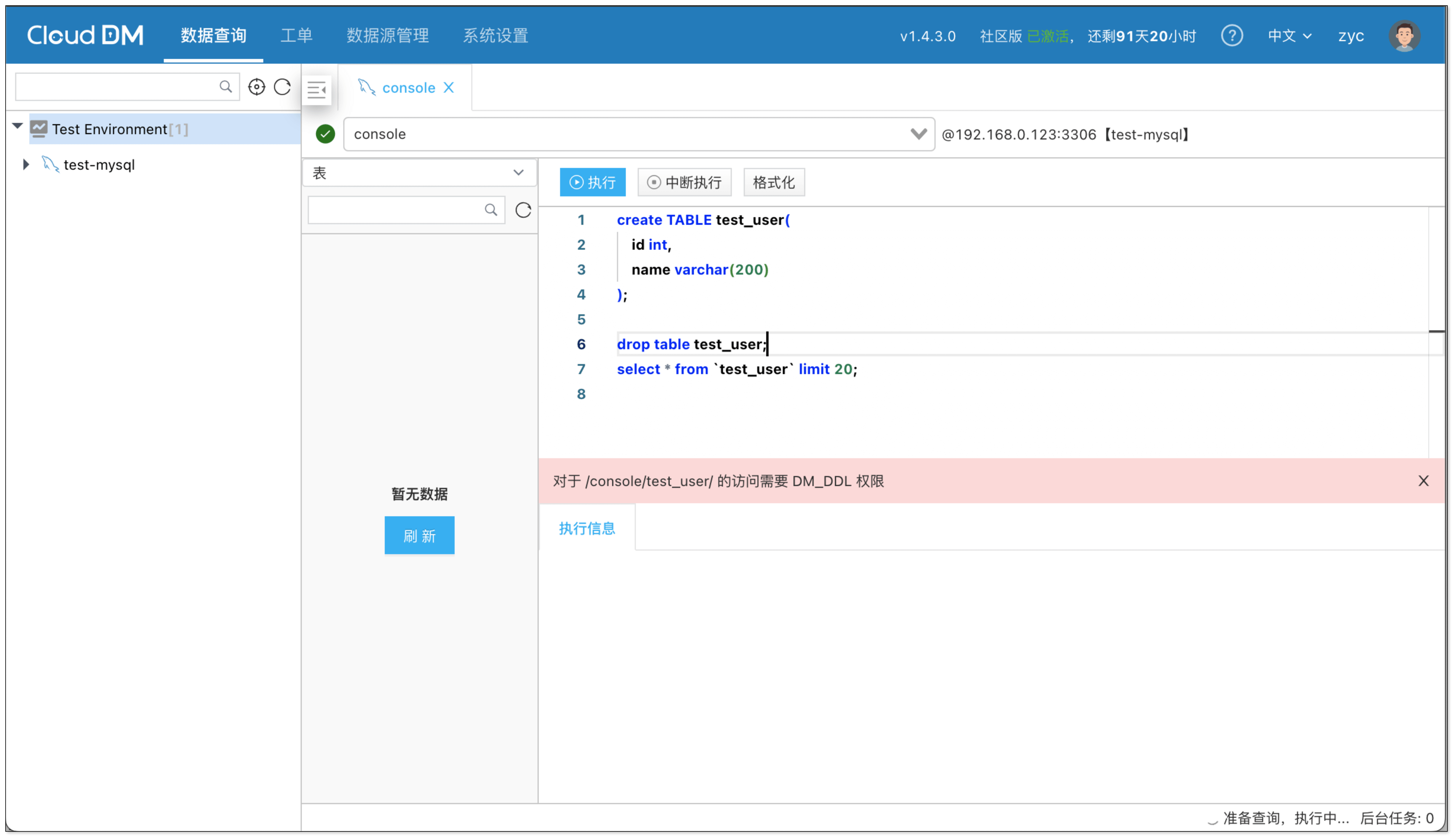Close the console tab
The height and width of the screenshot is (840, 1456).
coord(449,87)
